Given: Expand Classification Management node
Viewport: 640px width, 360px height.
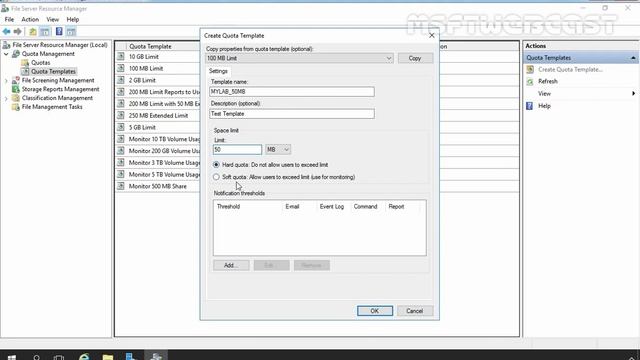Looking at the screenshot, I should pos(6,98).
